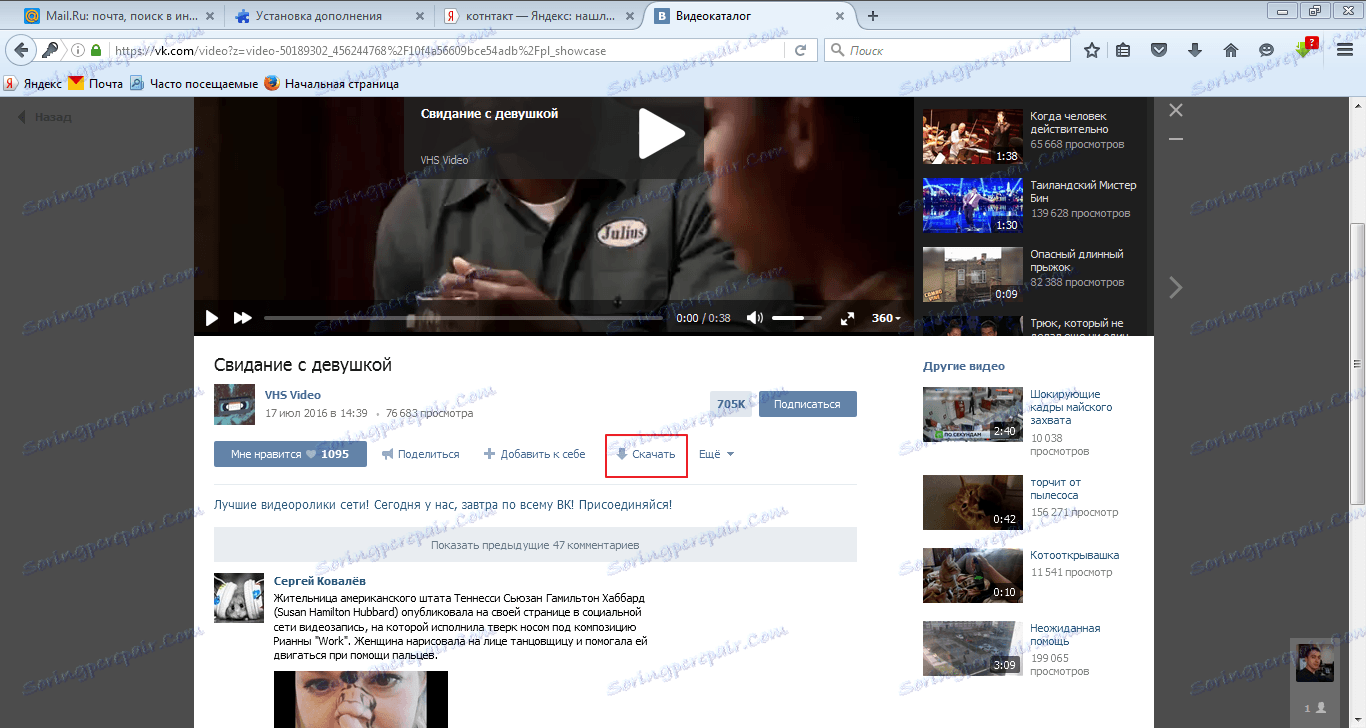1366x728 pixels.
Task: Click the 705K subscriber count
Action: pos(732,404)
